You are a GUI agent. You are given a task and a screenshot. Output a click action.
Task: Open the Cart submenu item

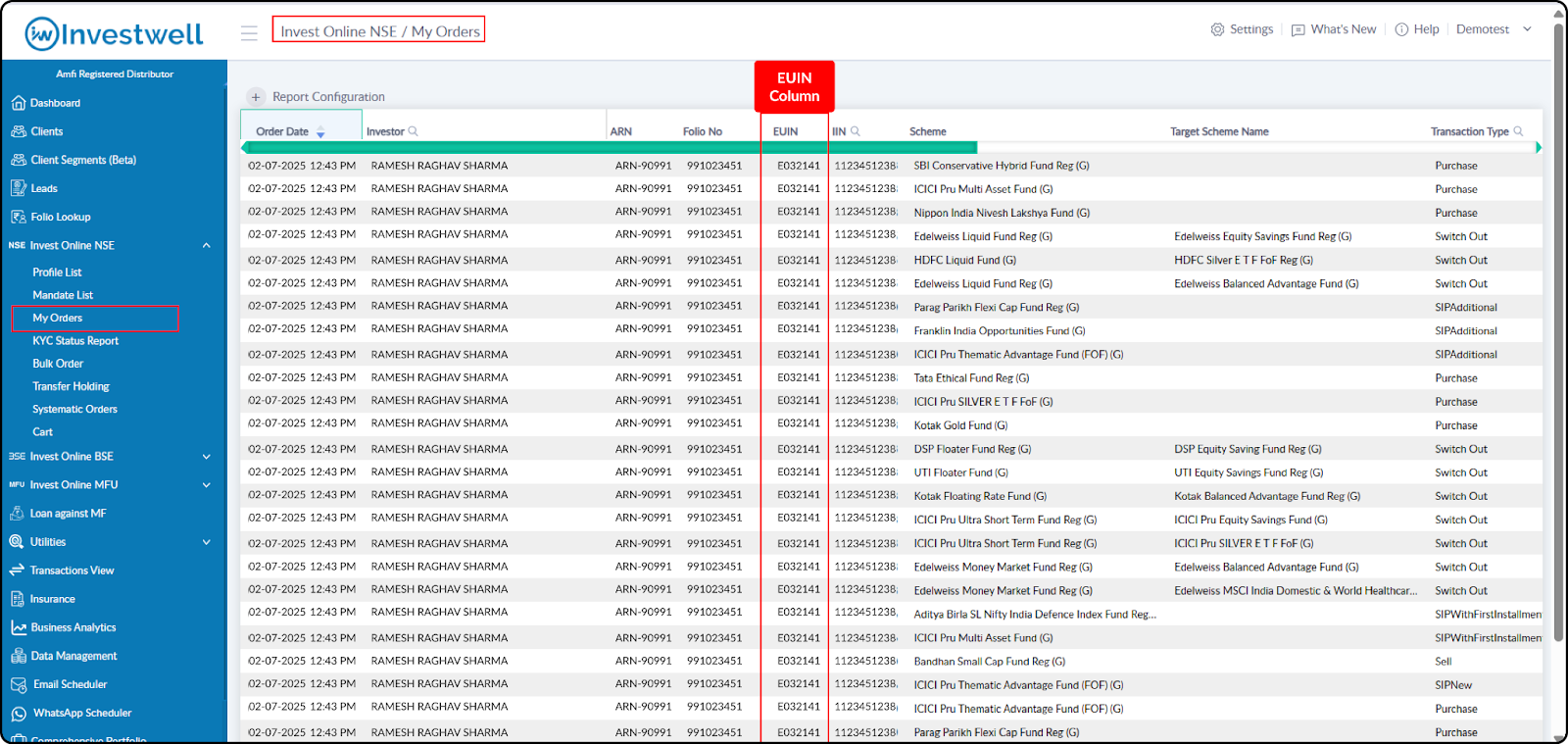[42, 432]
